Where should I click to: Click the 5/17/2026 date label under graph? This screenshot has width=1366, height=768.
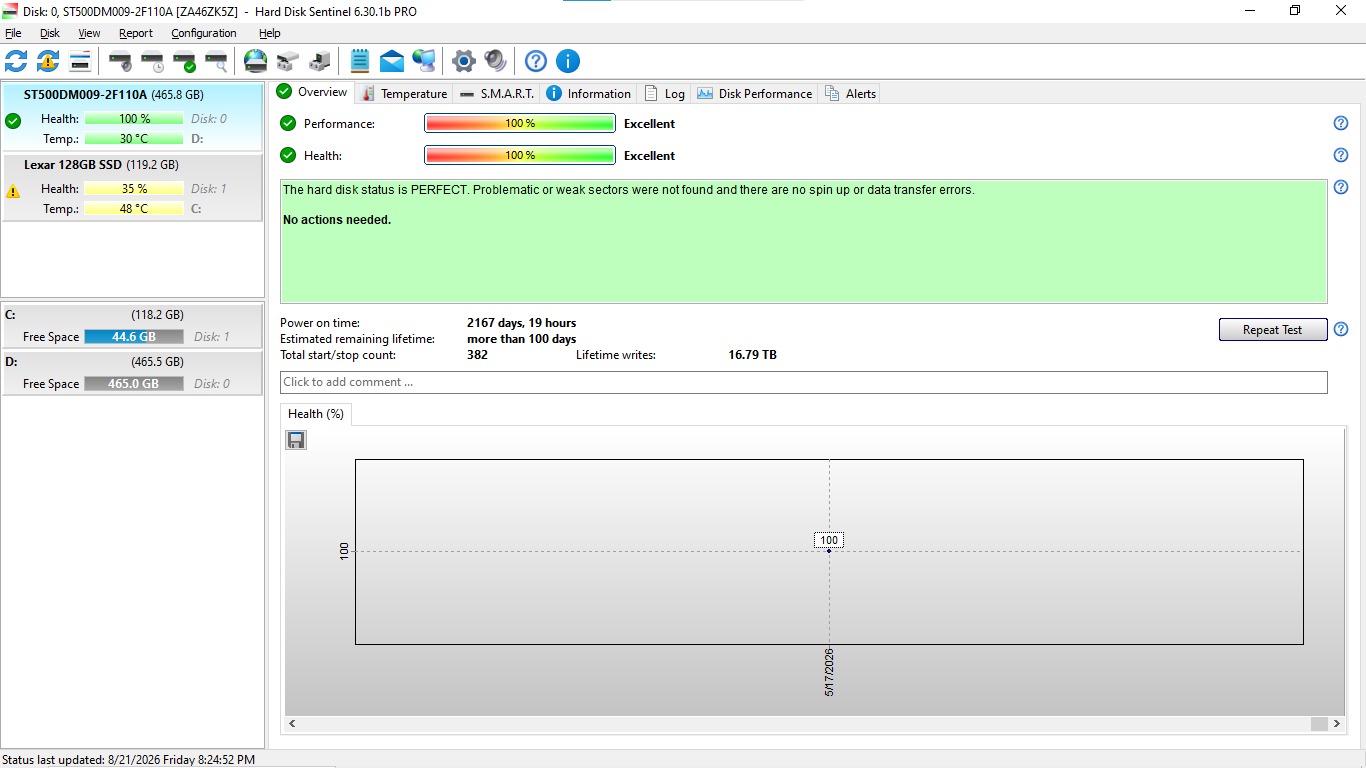(x=829, y=672)
